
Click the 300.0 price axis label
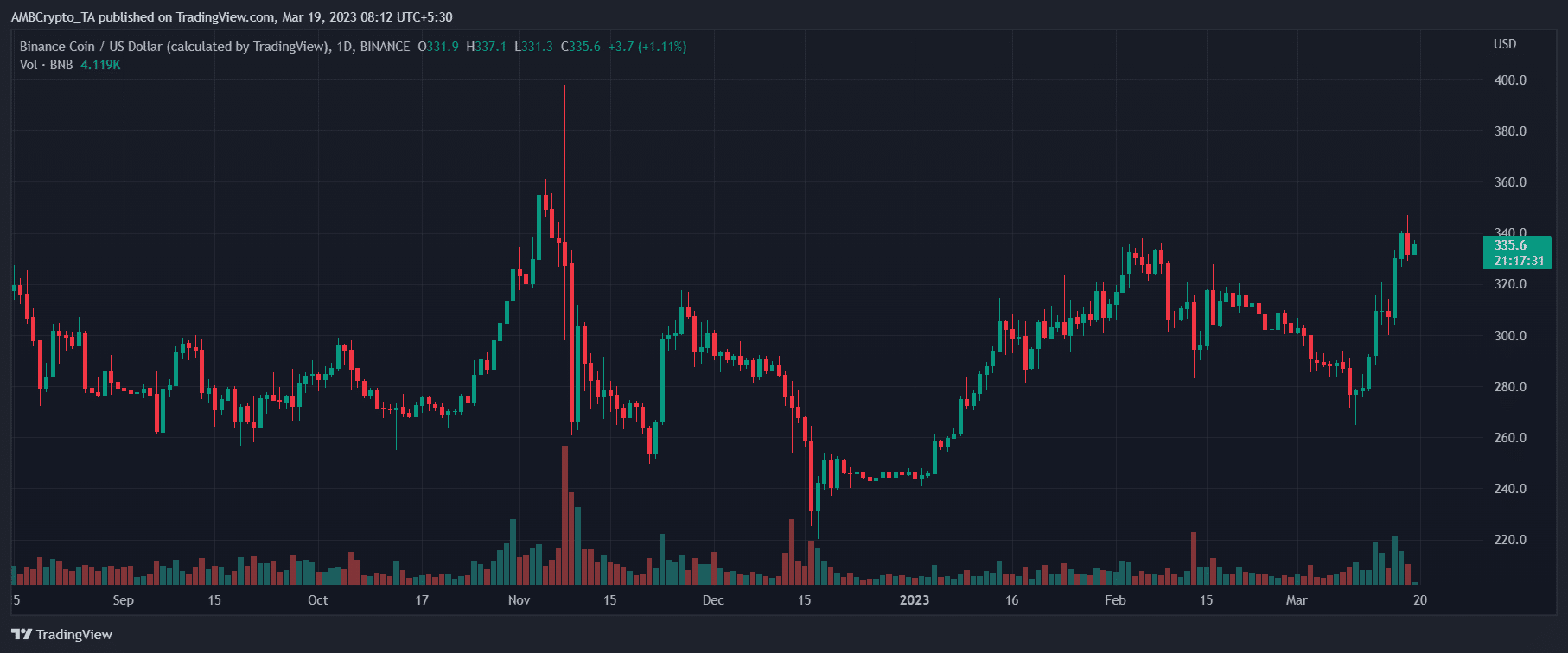[x=1510, y=336]
